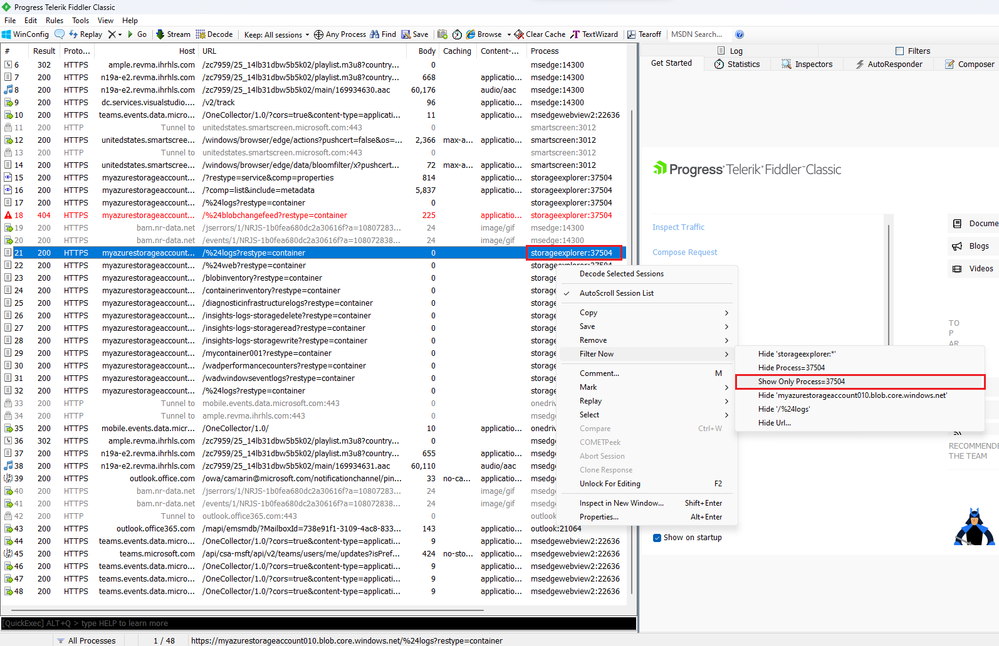The width and height of the screenshot is (999, 646).
Task: Open the Help menu
Action: [130, 20]
